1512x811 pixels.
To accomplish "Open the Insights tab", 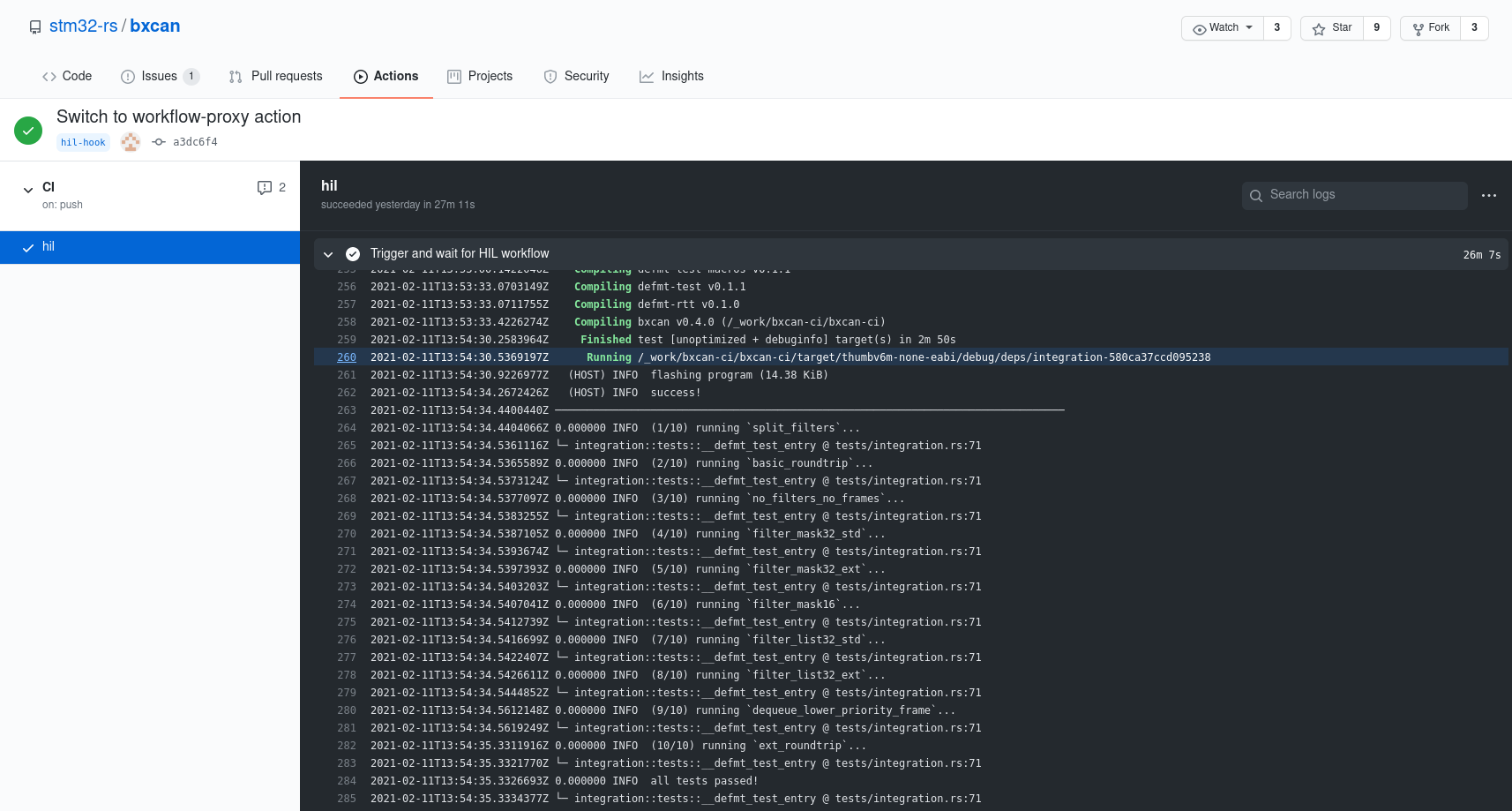I will [x=672, y=76].
